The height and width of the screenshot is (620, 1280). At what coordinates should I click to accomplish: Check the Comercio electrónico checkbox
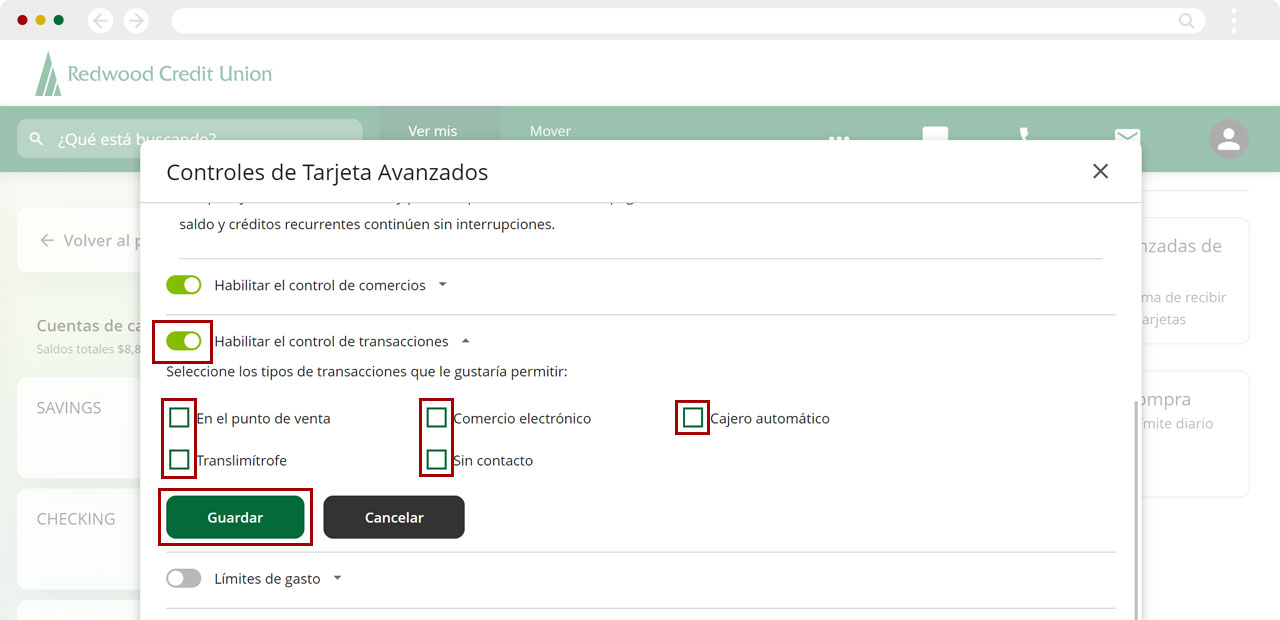point(436,418)
